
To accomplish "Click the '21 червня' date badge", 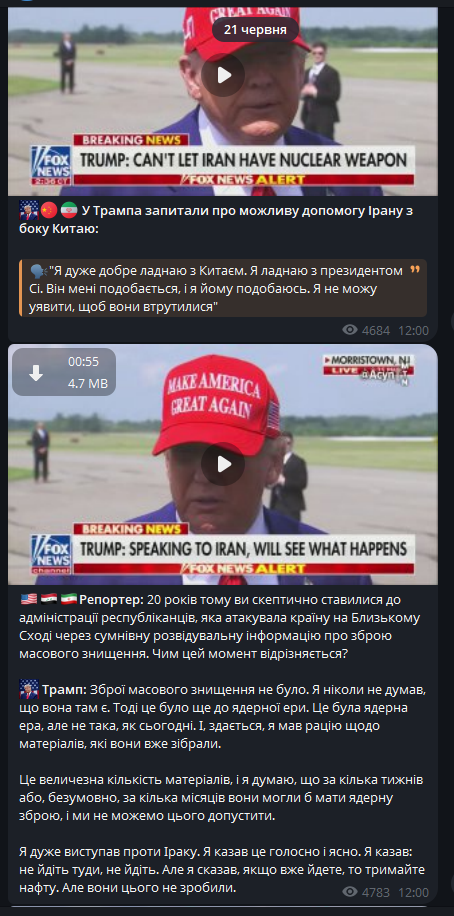I will click(x=255, y=30).
